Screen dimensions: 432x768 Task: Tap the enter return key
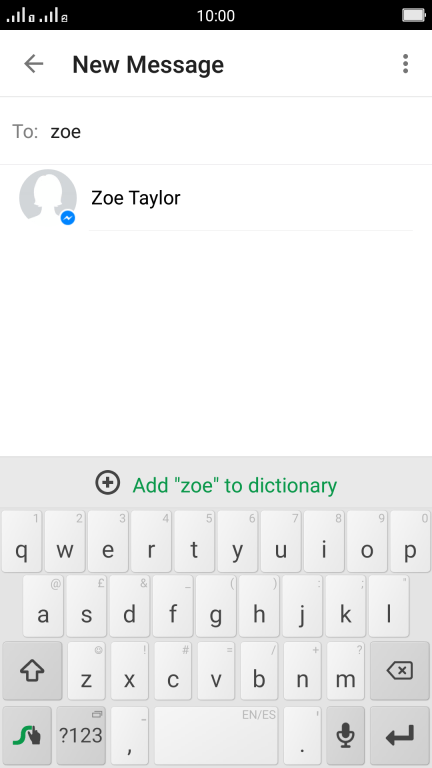coord(400,735)
